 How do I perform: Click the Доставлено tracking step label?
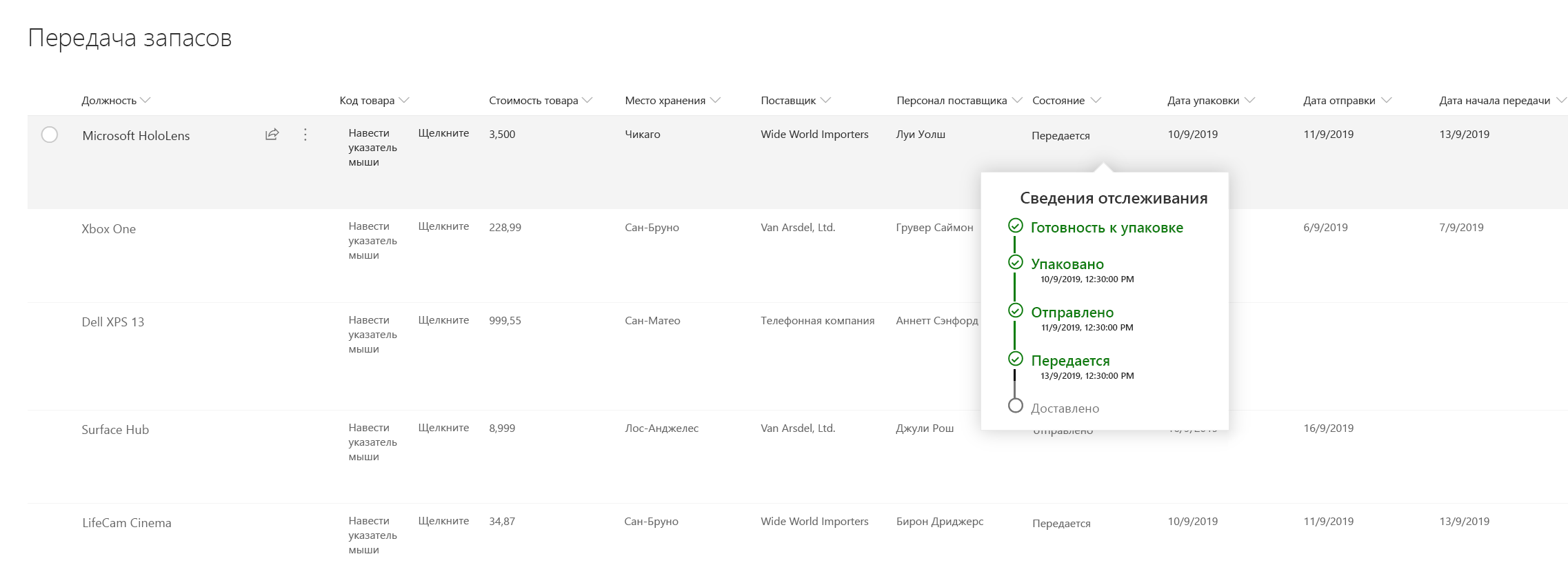1065,408
